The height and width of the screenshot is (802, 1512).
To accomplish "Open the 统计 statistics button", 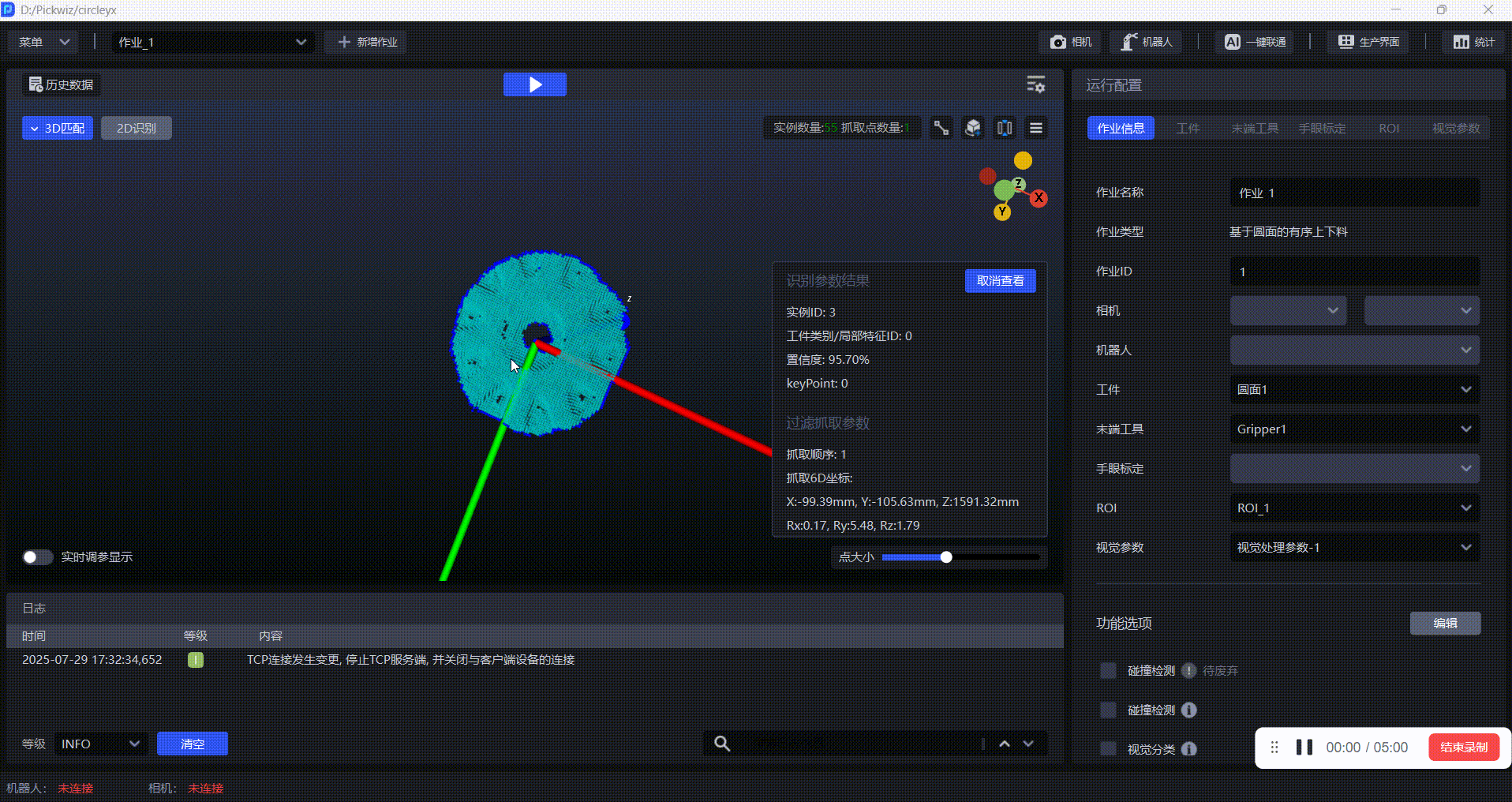I will (1474, 42).
